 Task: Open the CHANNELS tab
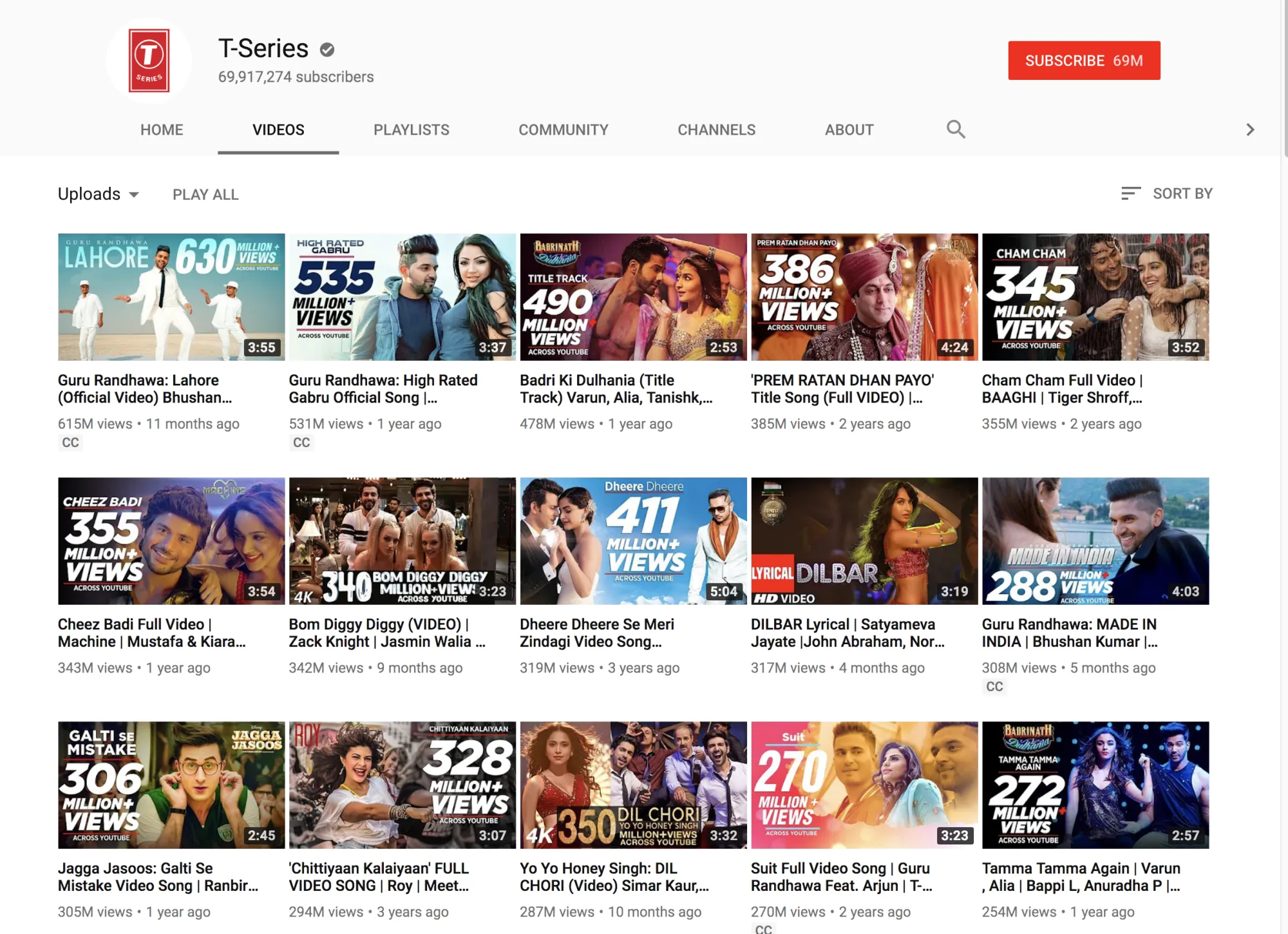tap(717, 129)
